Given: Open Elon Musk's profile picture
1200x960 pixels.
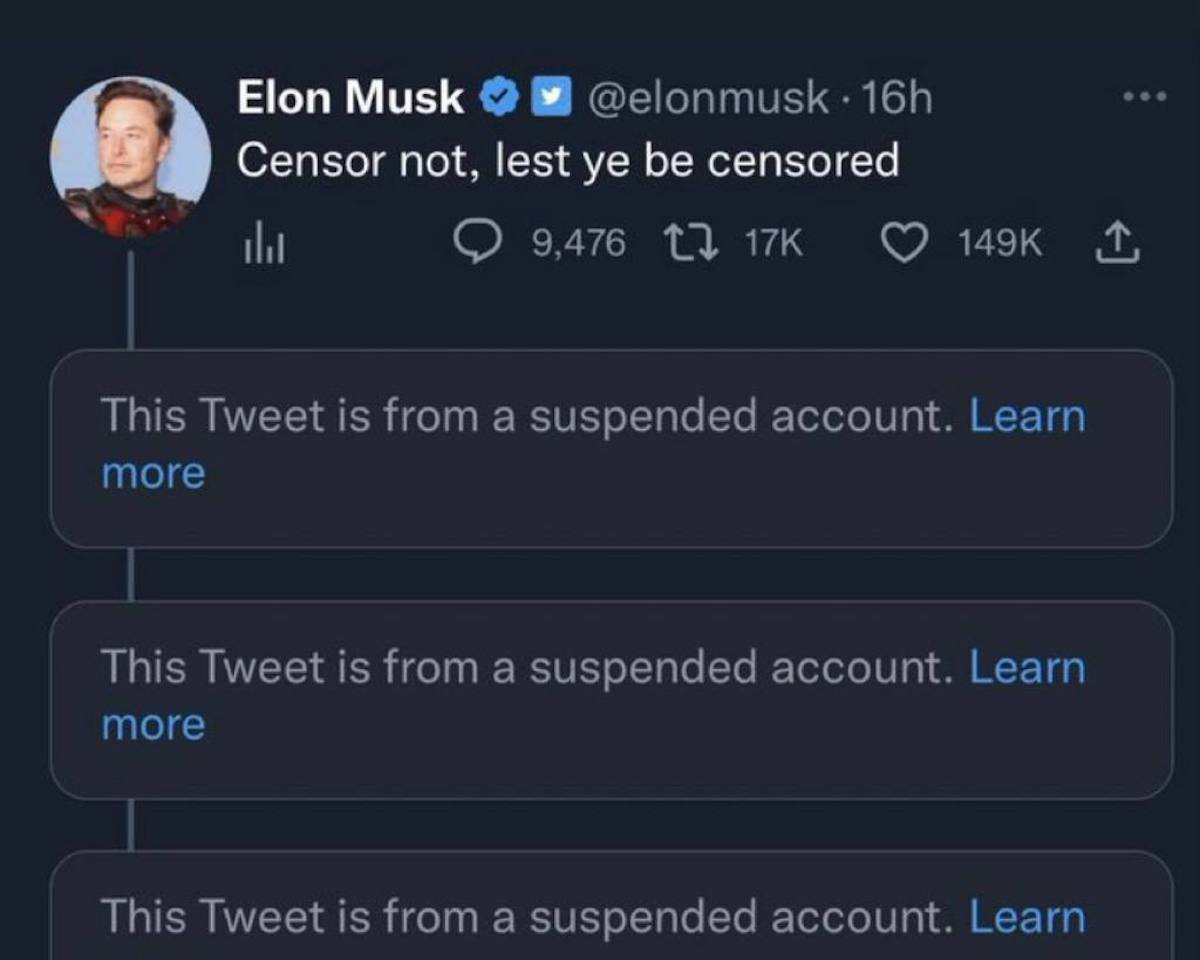Looking at the screenshot, I should (x=131, y=156).
